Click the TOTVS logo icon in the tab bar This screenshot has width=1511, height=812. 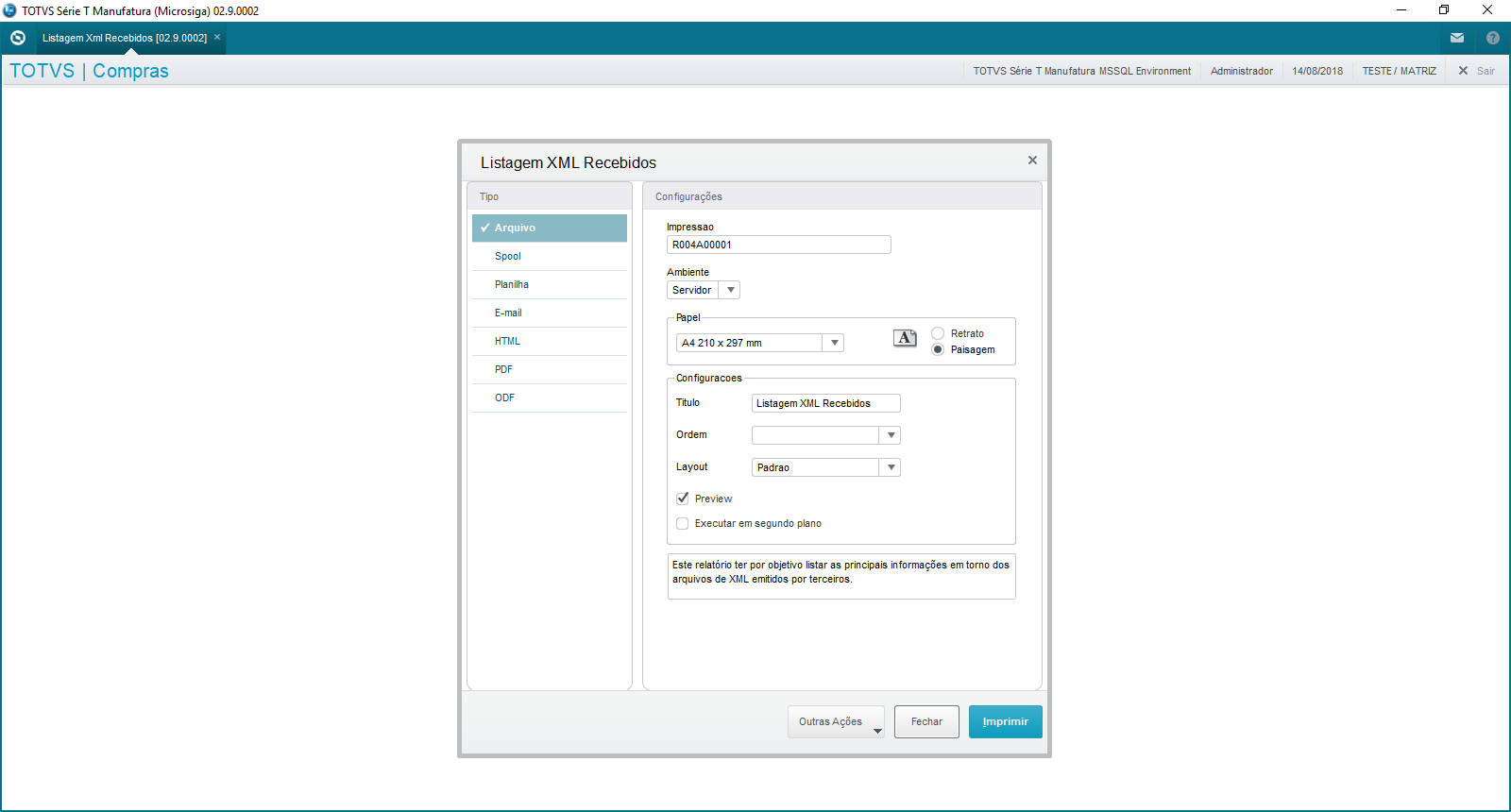coord(18,38)
